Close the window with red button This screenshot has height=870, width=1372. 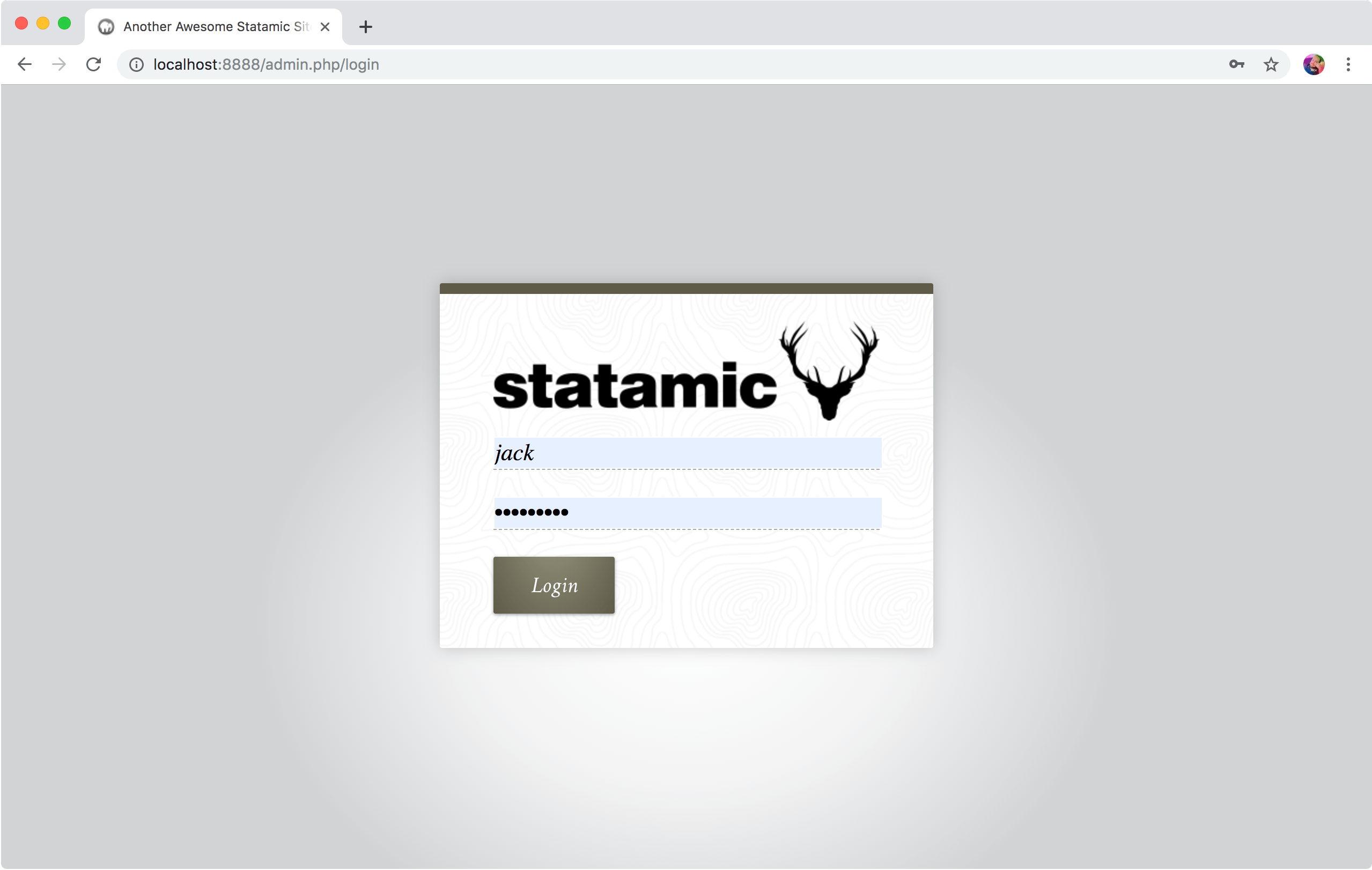point(21,23)
